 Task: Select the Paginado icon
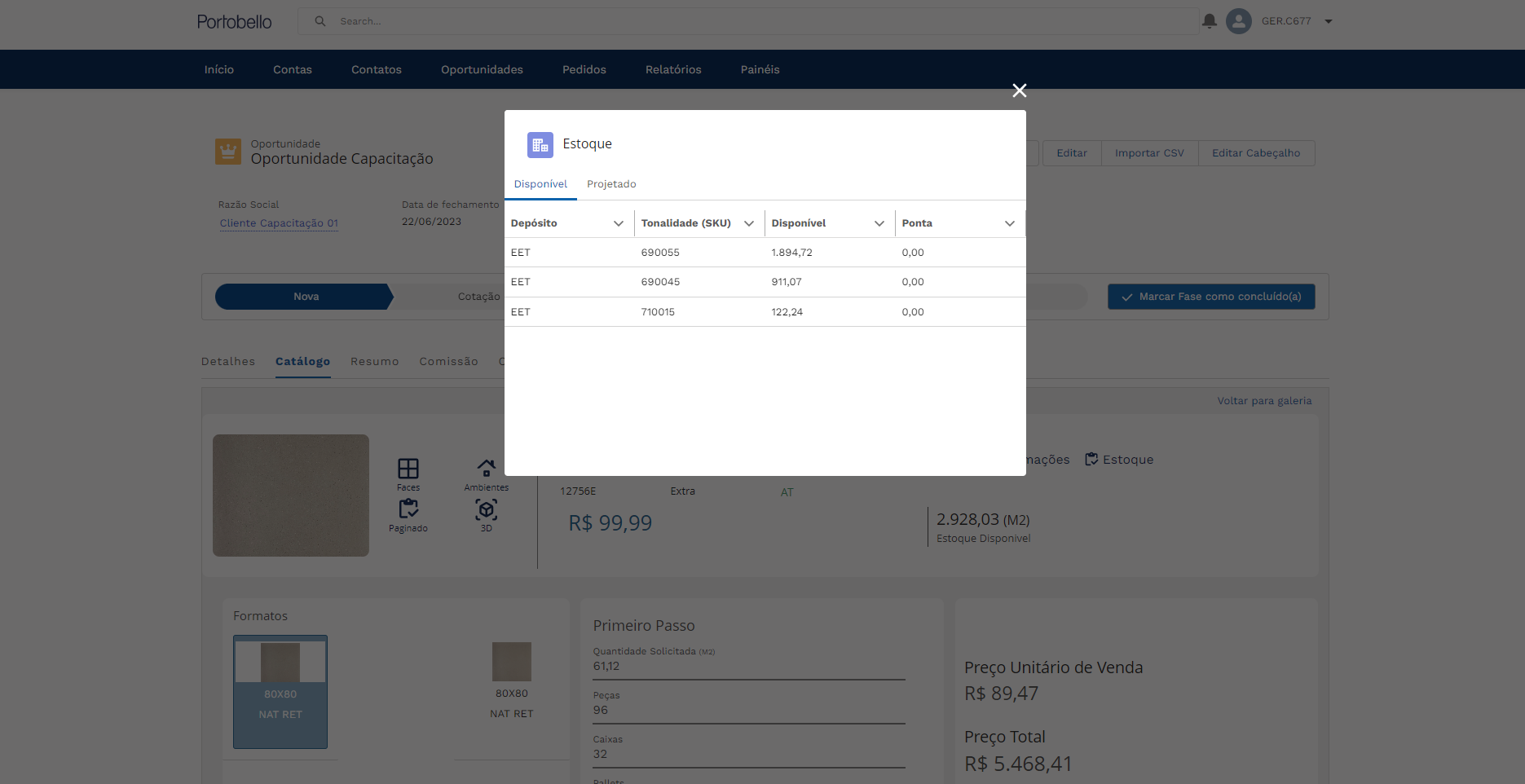pos(408,510)
